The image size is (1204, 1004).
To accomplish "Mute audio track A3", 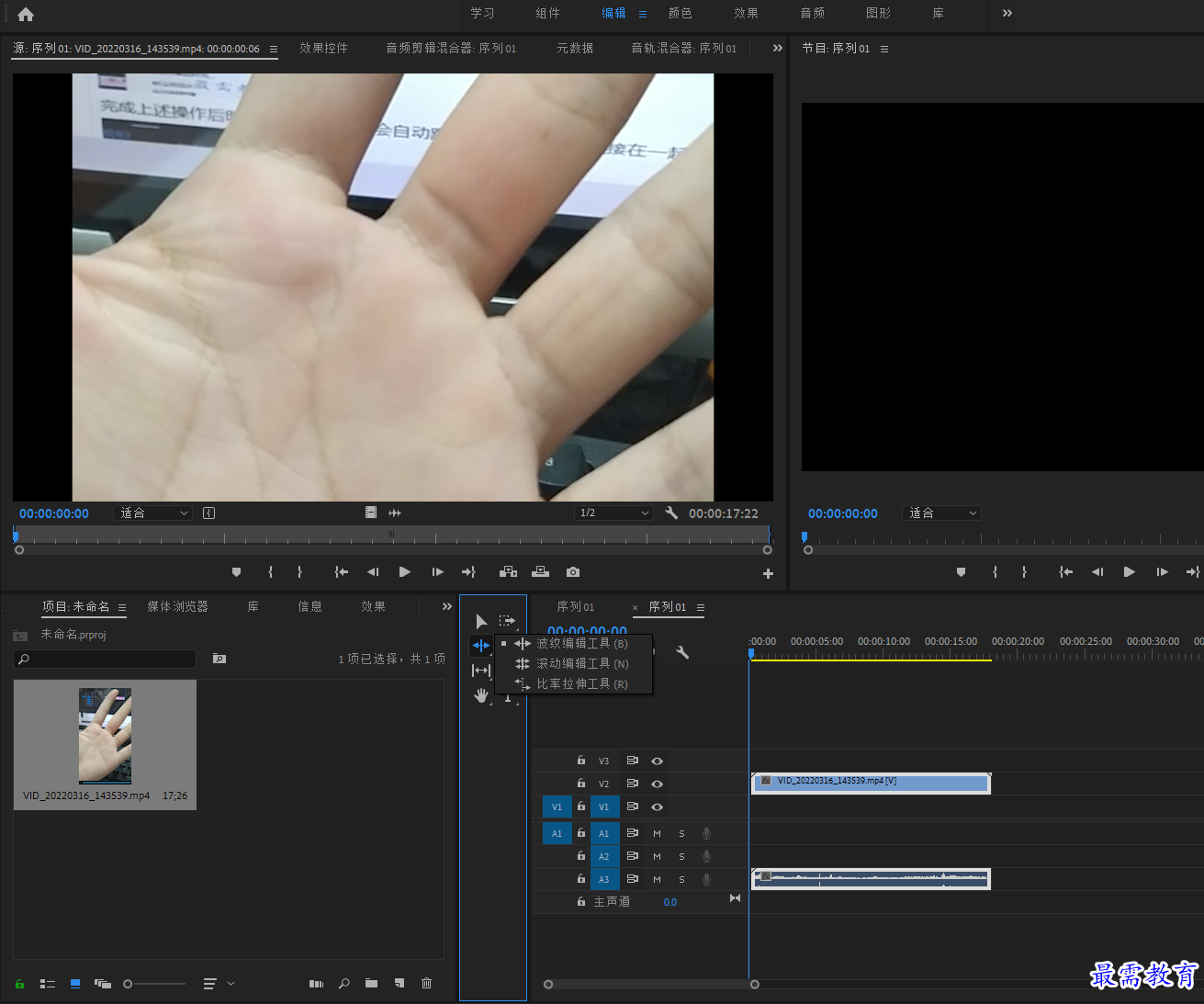I will pos(657,880).
